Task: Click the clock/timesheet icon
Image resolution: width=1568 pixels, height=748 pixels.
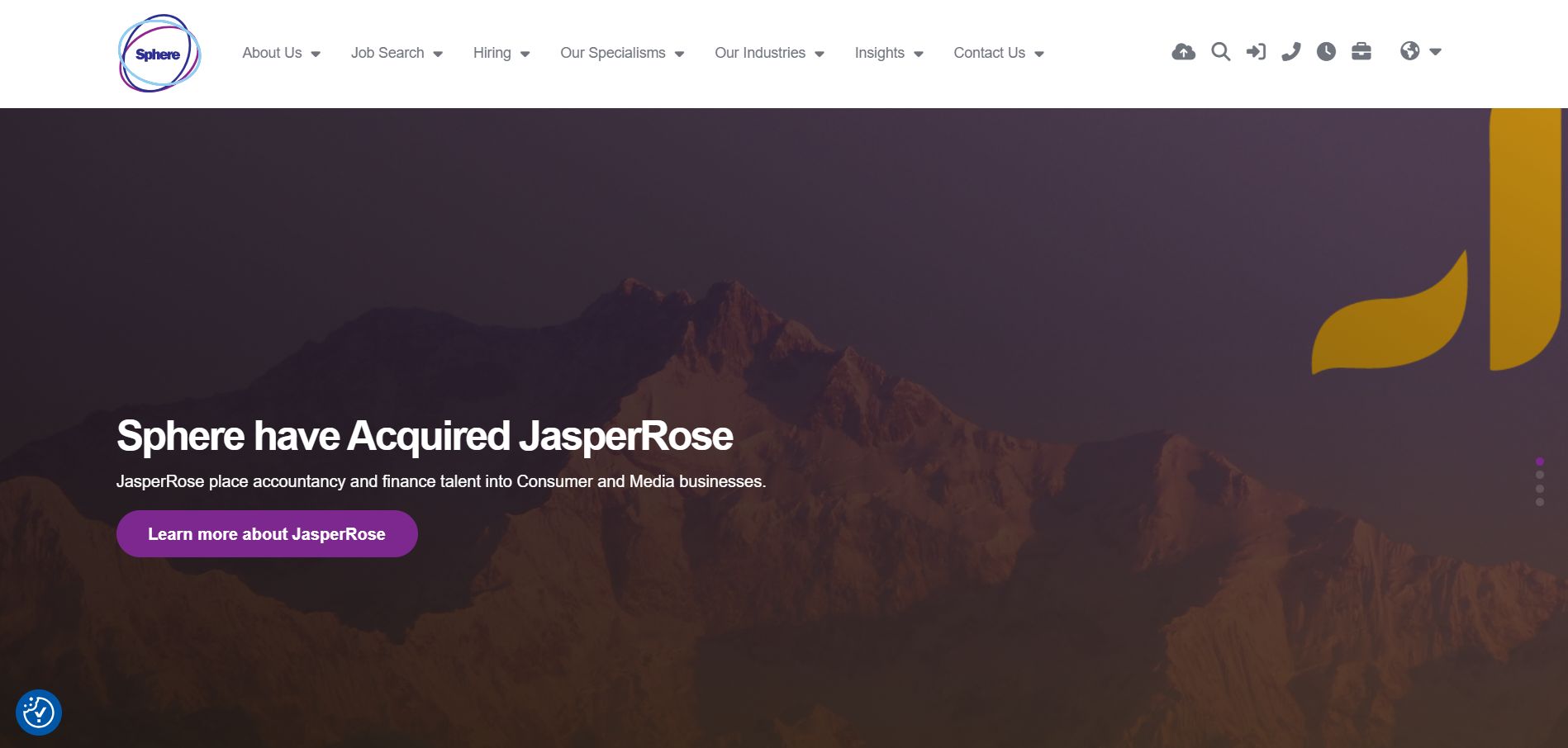Action: (x=1326, y=51)
